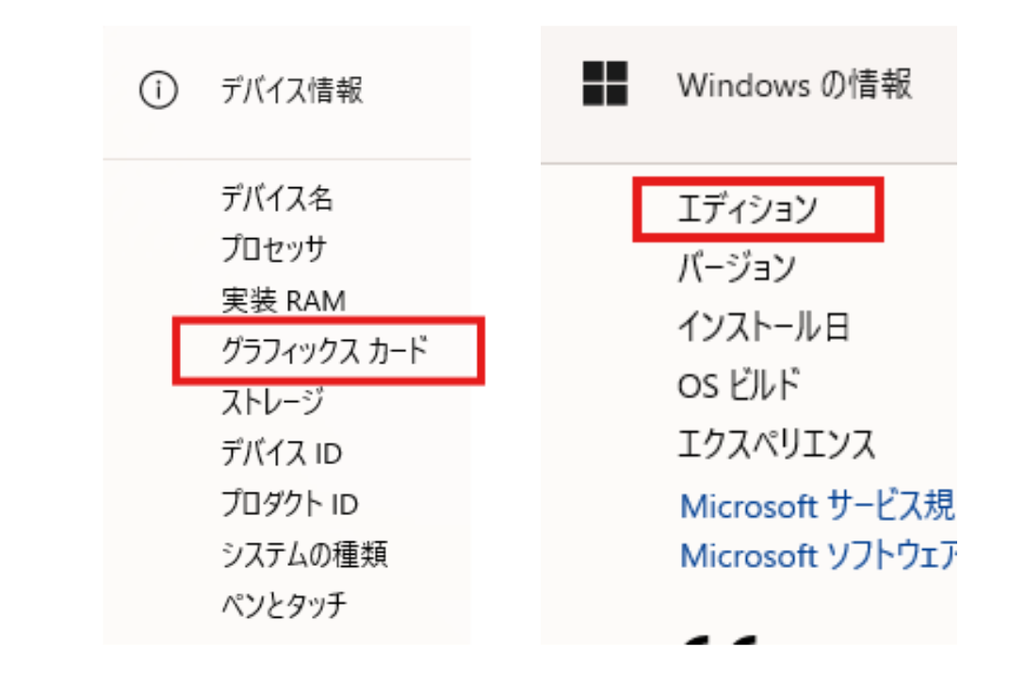Click the プロダクト ID label
The width and height of the screenshot is (1024, 676).
pos(289,504)
